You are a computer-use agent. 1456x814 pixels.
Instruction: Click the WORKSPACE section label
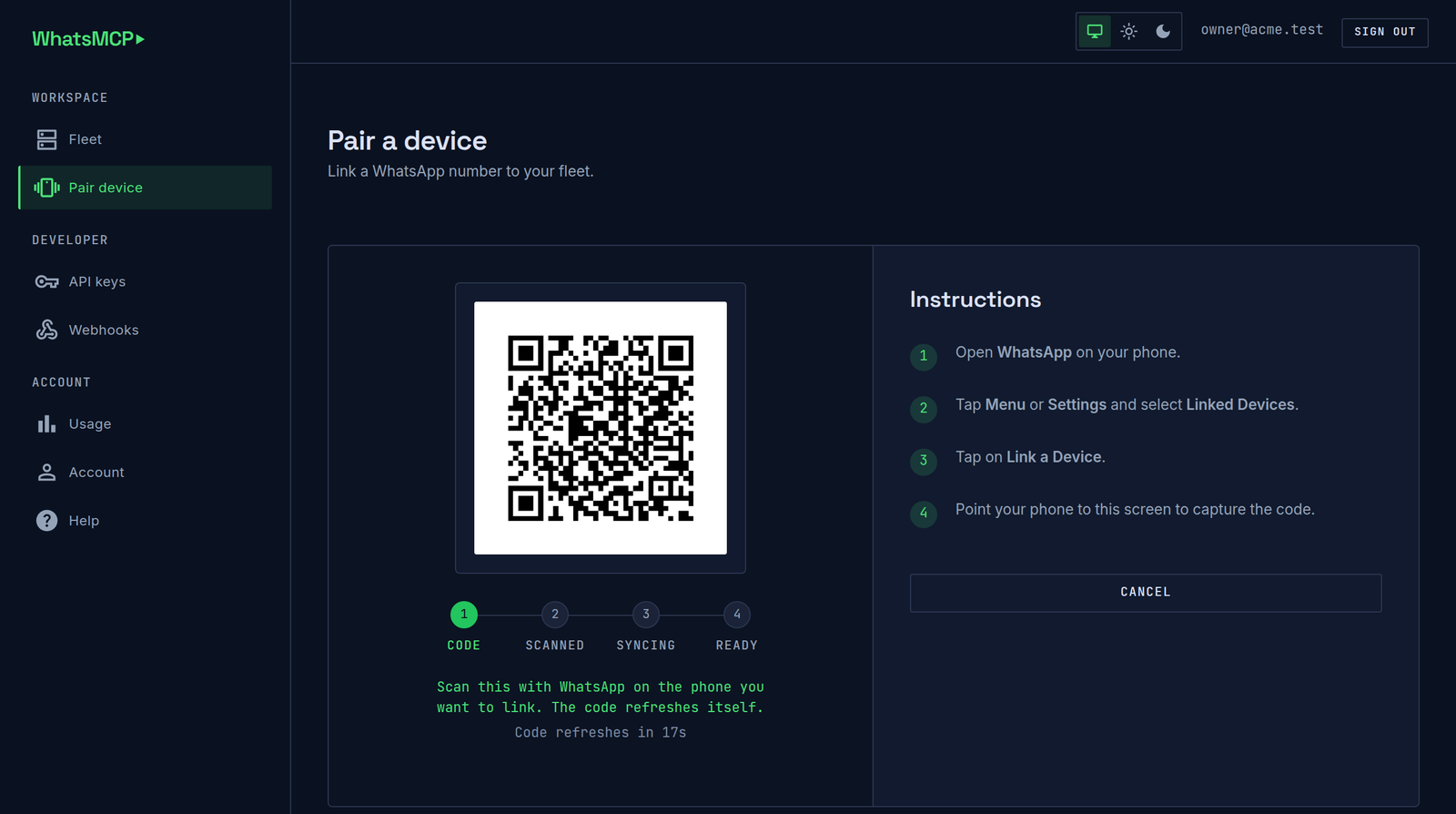pyautogui.click(x=70, y=97)
